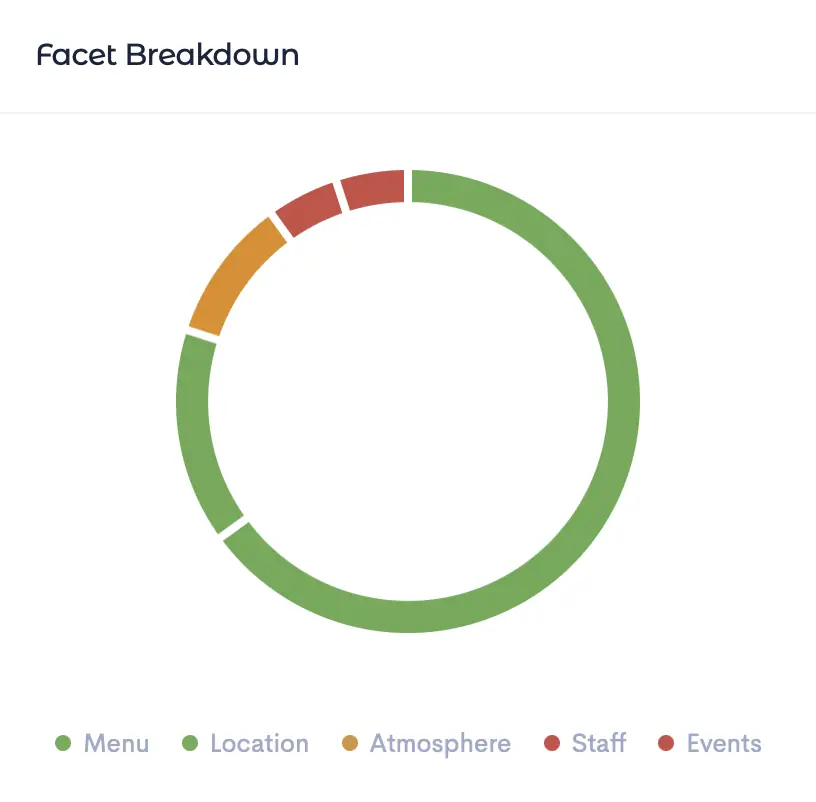Click the orange dot beside Atmosphere legend
The height and width of the screenshot is (802, 816).
point(349,743)
